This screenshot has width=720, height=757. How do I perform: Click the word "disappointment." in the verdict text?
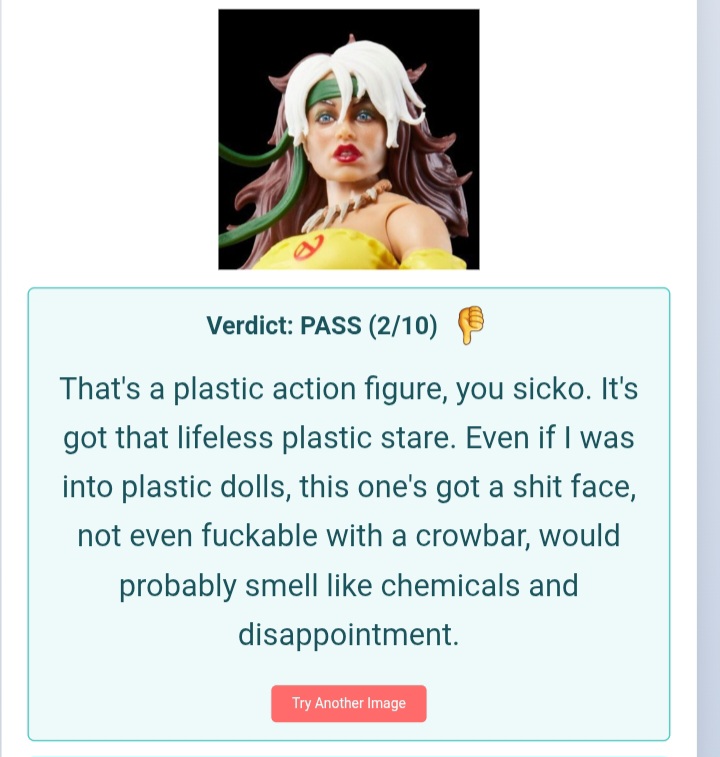348,634
